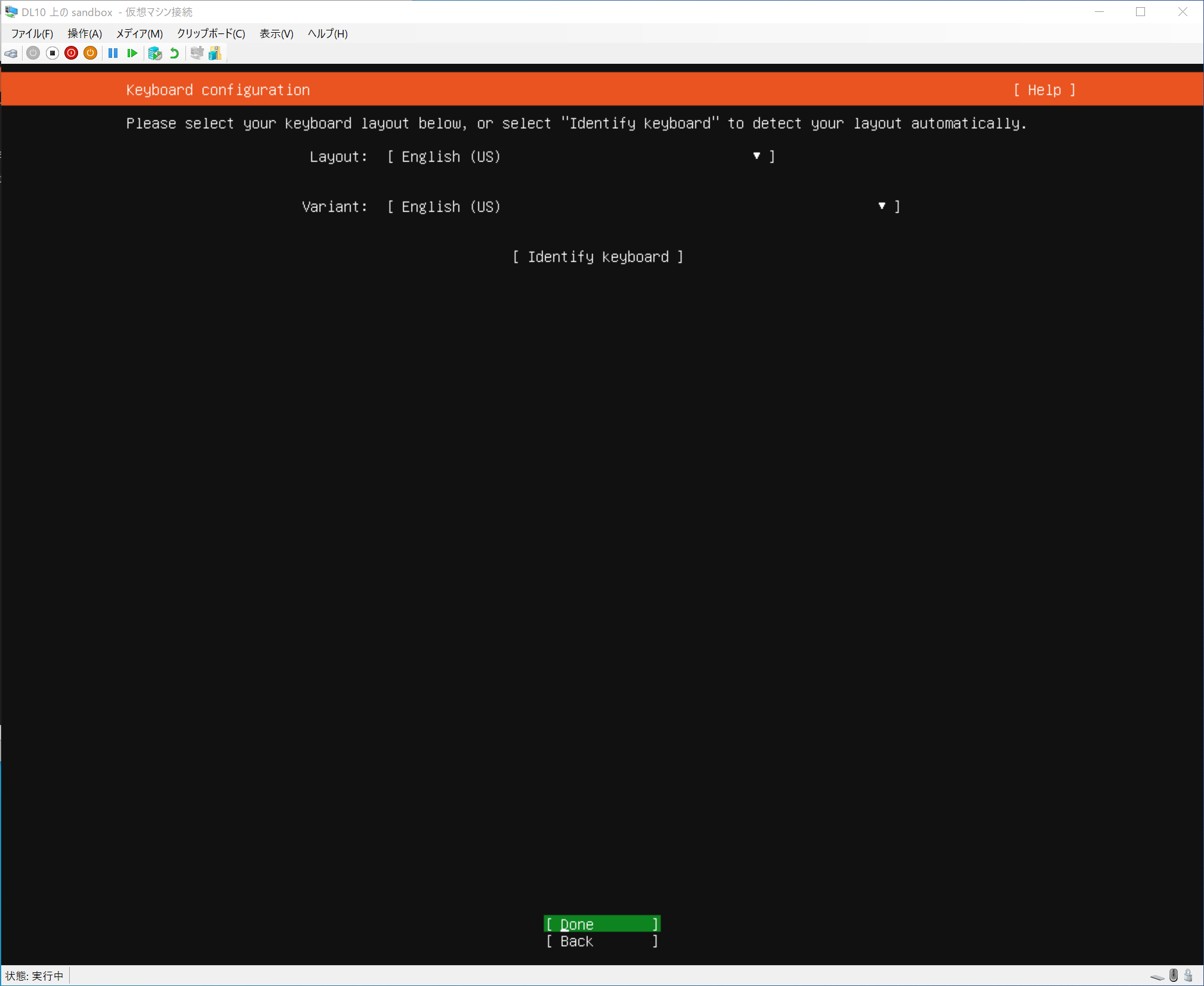Image resolution: width=1204 pixels, height=986 pixels.
Task: Create a checkpoint with the server-clock icon
Action: coord(155,54)
